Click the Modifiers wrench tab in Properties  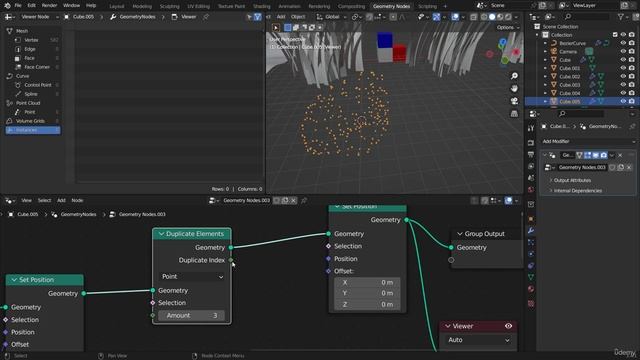(x=531, y=231)
